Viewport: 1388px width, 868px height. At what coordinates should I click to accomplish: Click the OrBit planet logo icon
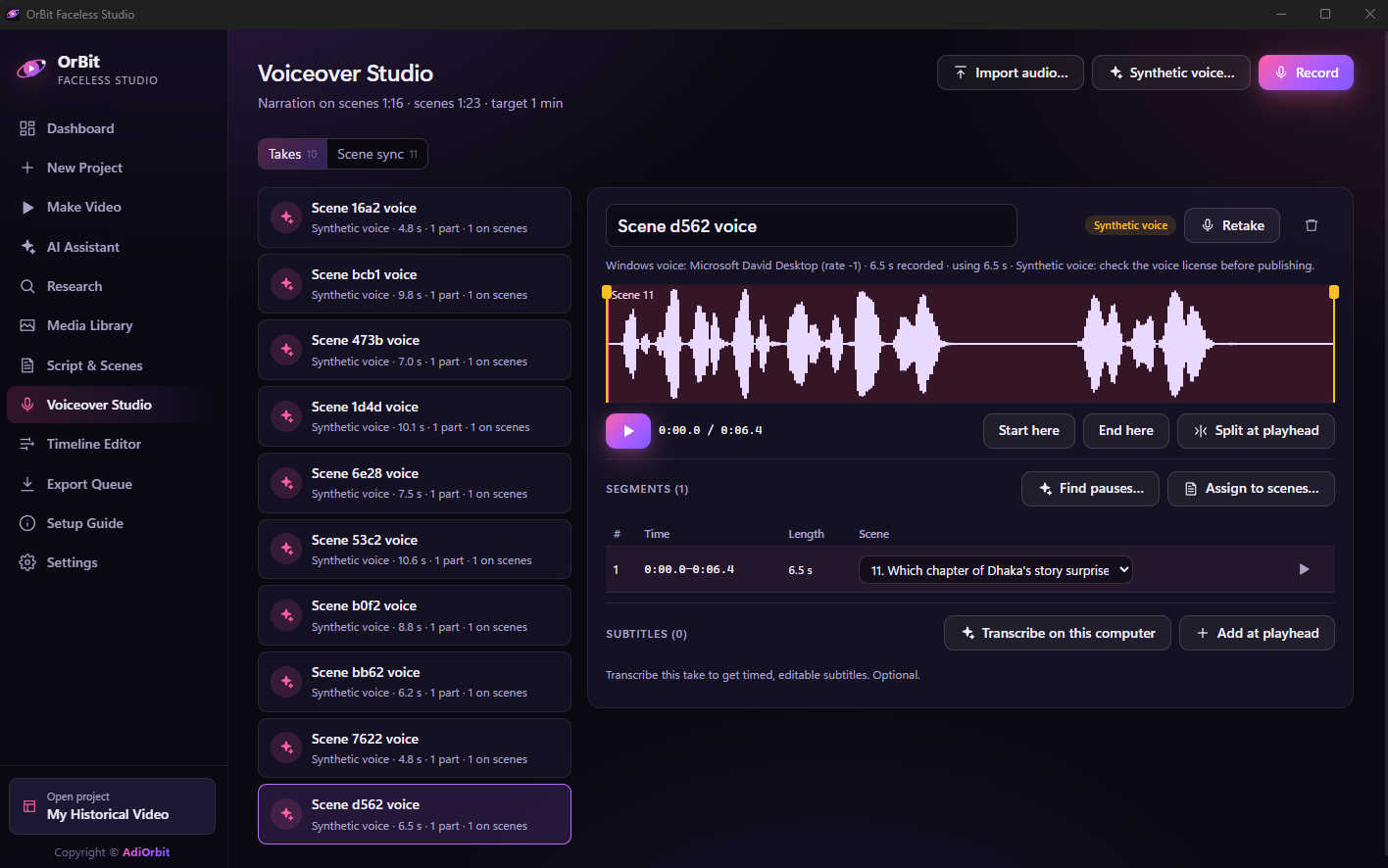[x=31, y=69]
